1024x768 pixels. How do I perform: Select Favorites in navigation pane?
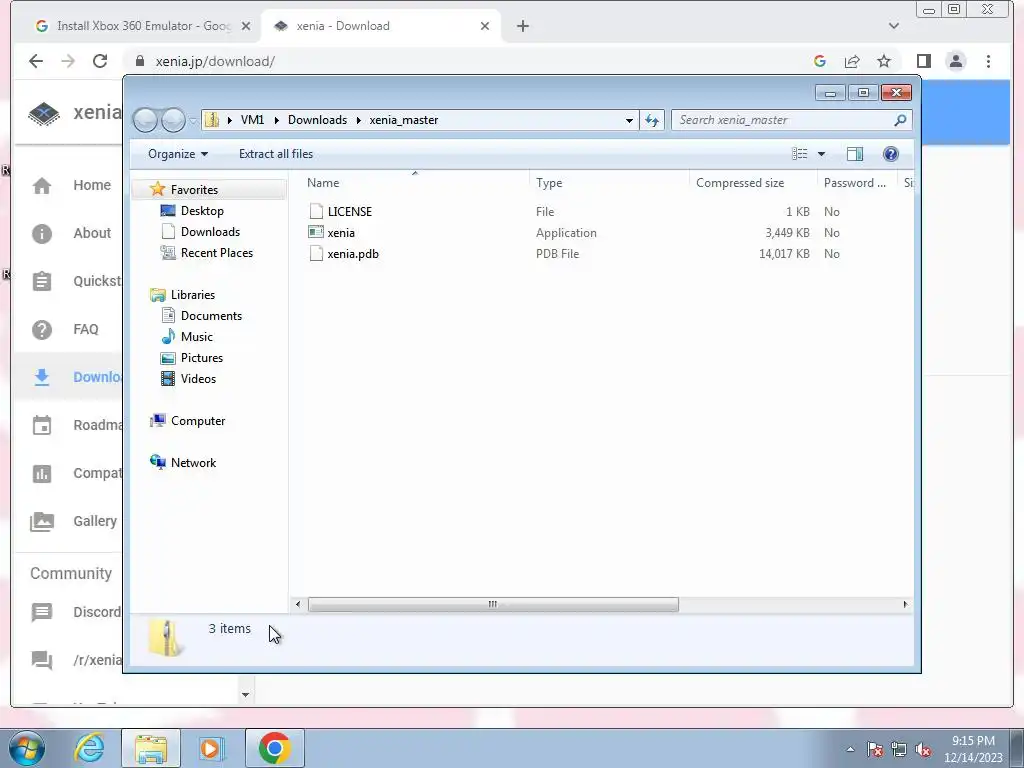click(x=194, y=189)
